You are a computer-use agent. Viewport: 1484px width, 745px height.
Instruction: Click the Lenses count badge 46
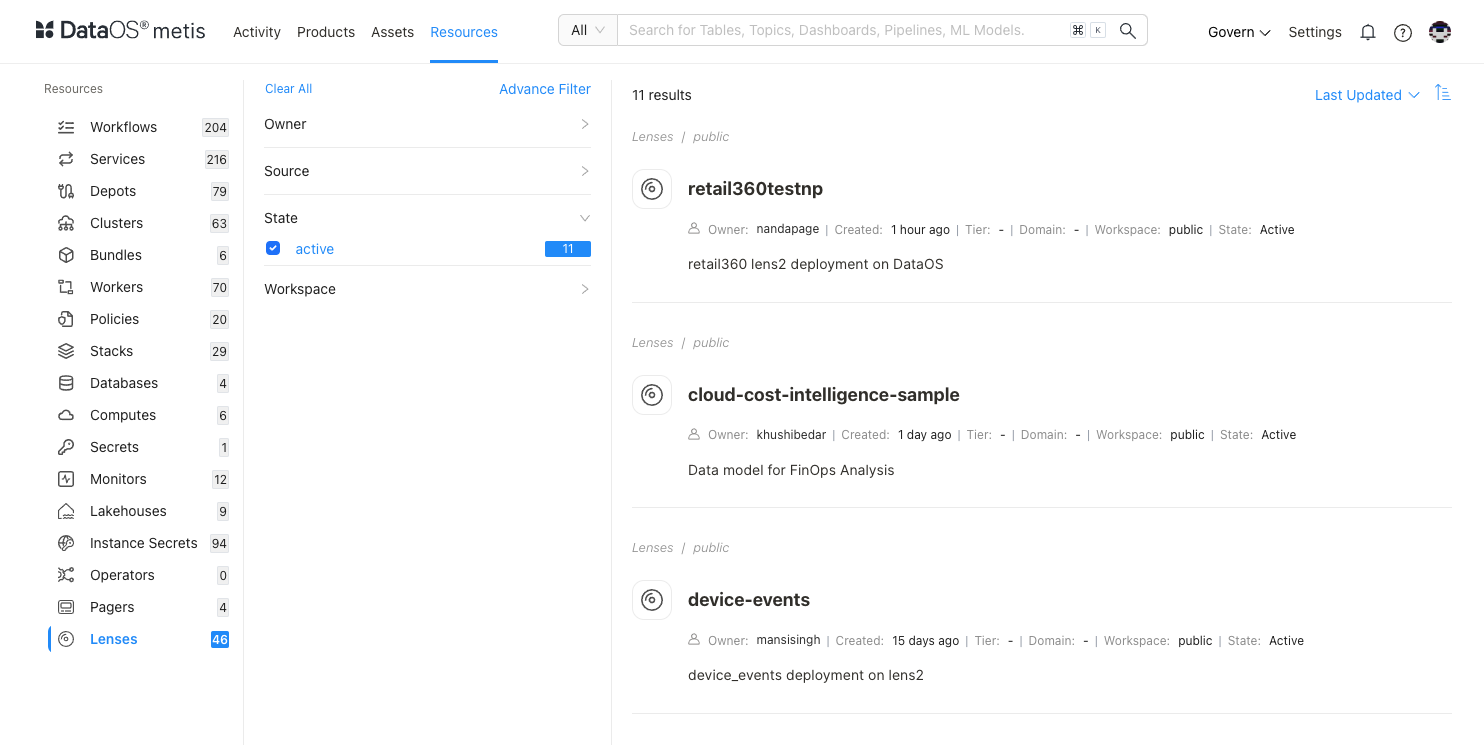220,639
